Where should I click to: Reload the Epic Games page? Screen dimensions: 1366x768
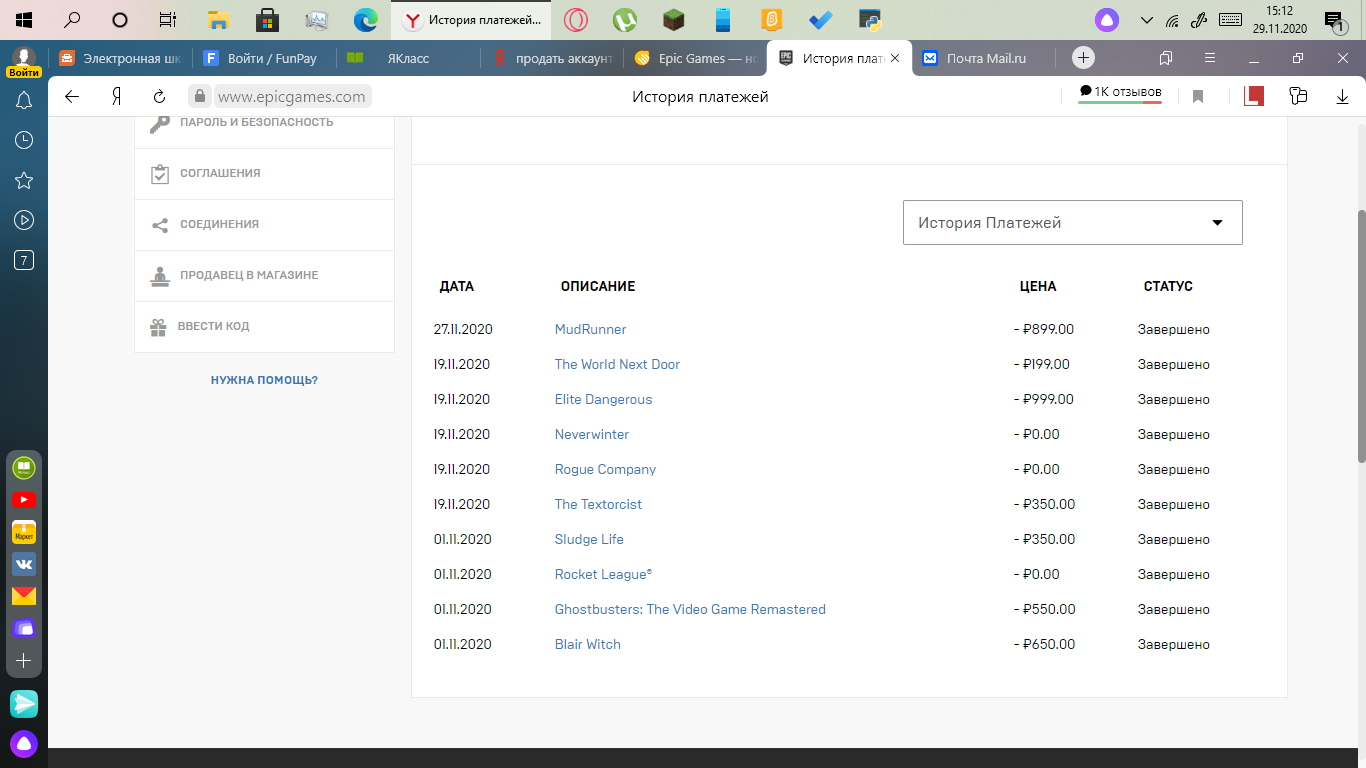[x=159, y=96]
